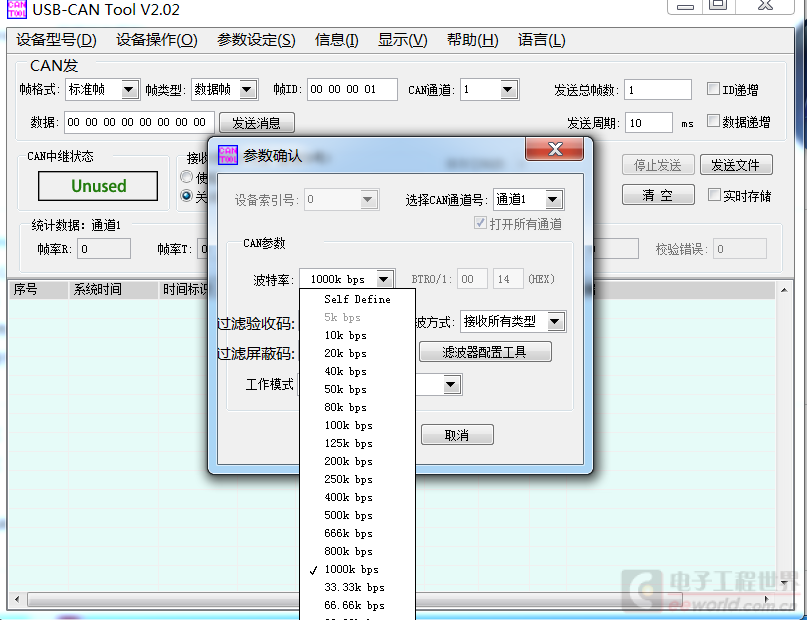
Task: Click the 发送总帧数 input field
Action: 658,90
